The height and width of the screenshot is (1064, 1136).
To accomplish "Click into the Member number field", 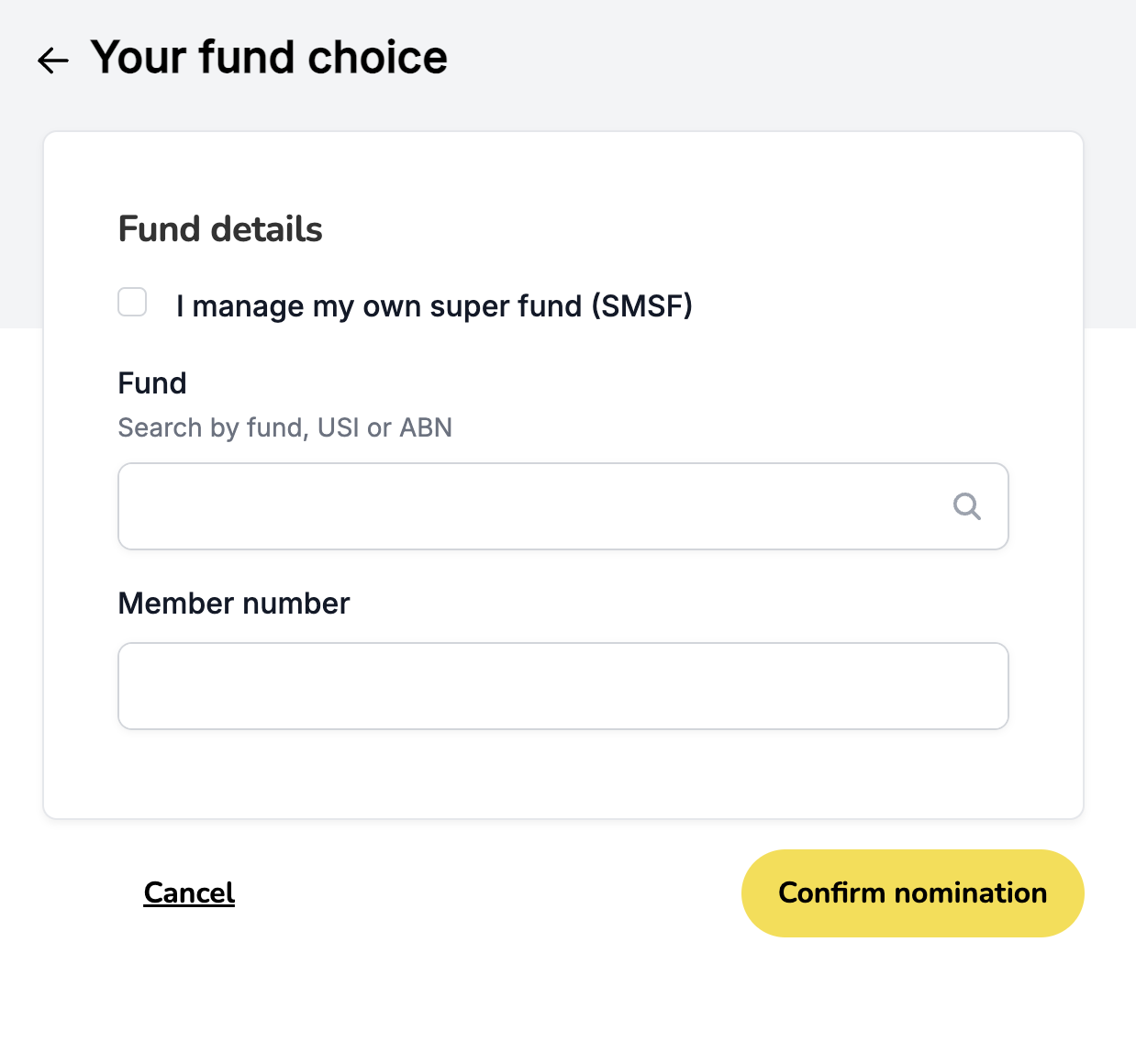I will [563, 686].
